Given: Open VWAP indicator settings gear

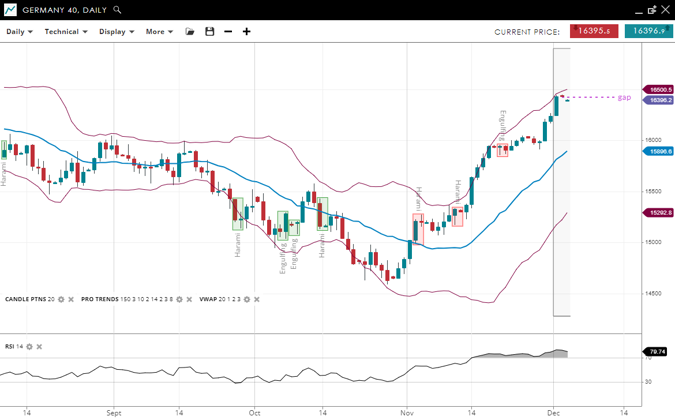Looking at the screenshot, I should click(246, 299).
